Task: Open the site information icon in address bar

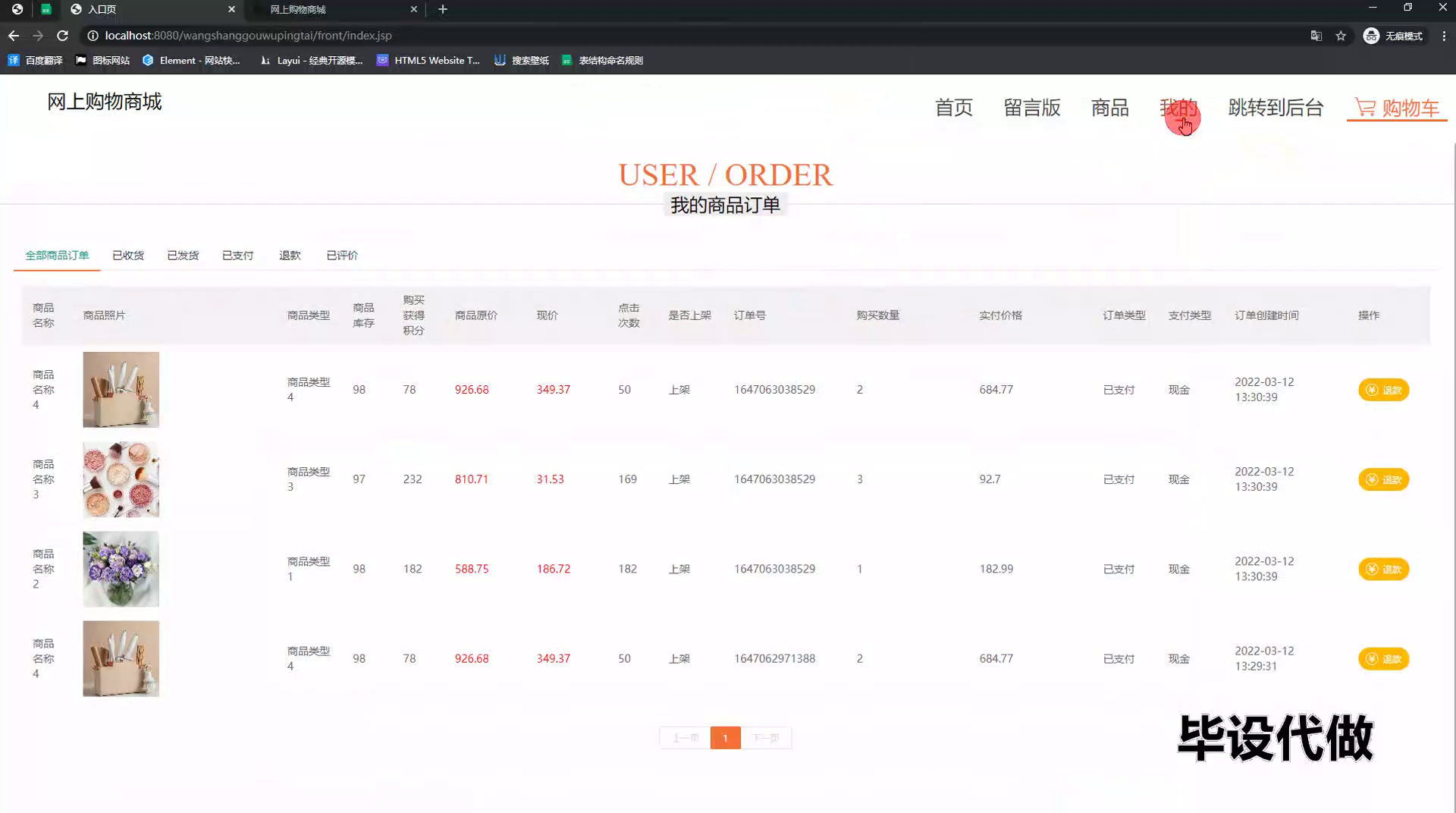Action: coord(93,36)
